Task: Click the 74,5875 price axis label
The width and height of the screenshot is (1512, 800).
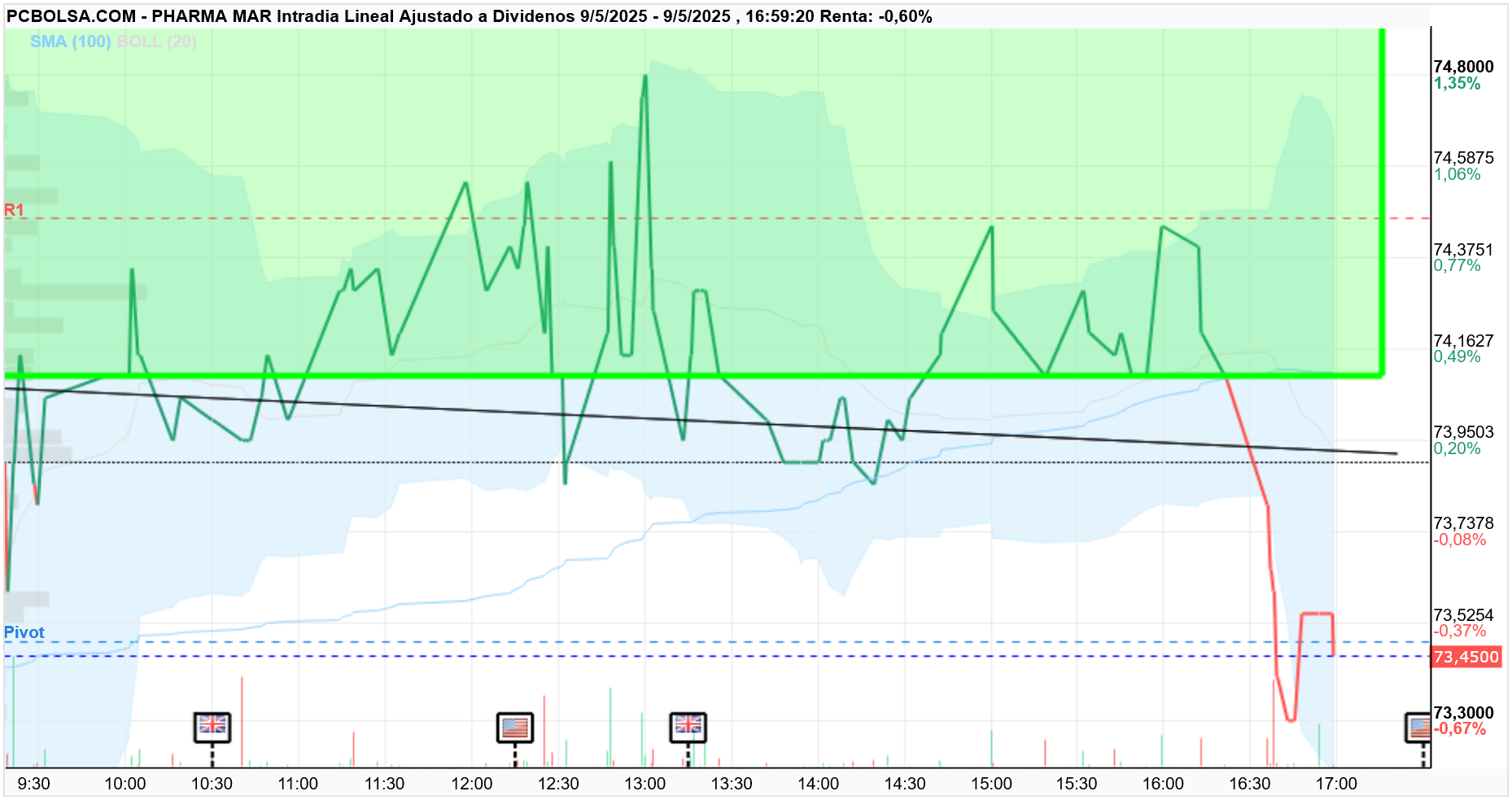Action: [x=1463, y=158]
